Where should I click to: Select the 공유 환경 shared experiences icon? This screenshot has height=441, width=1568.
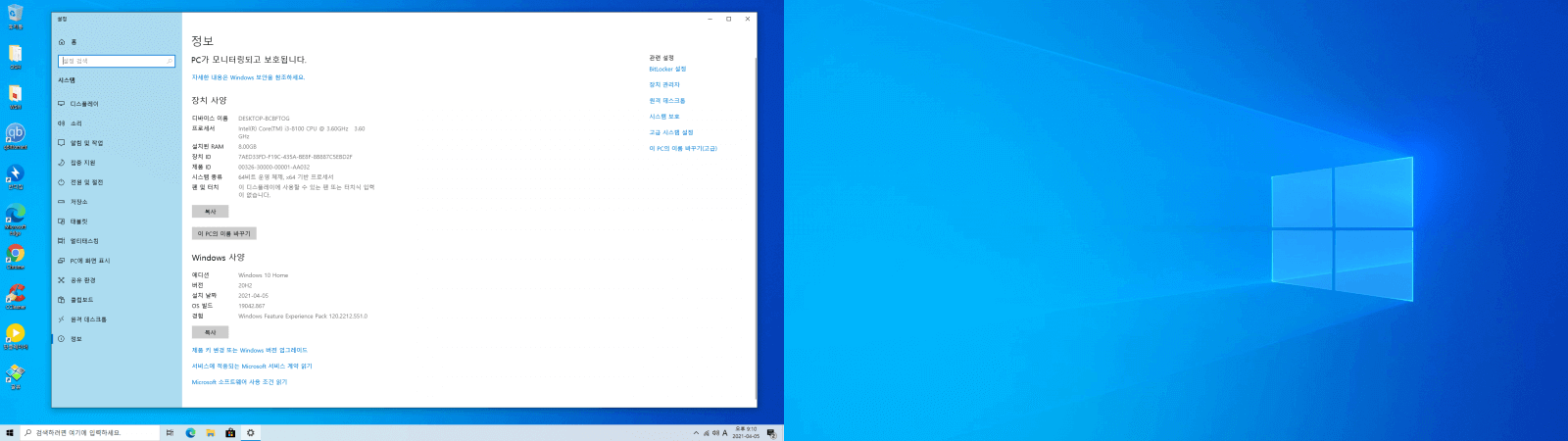(62, 280)
